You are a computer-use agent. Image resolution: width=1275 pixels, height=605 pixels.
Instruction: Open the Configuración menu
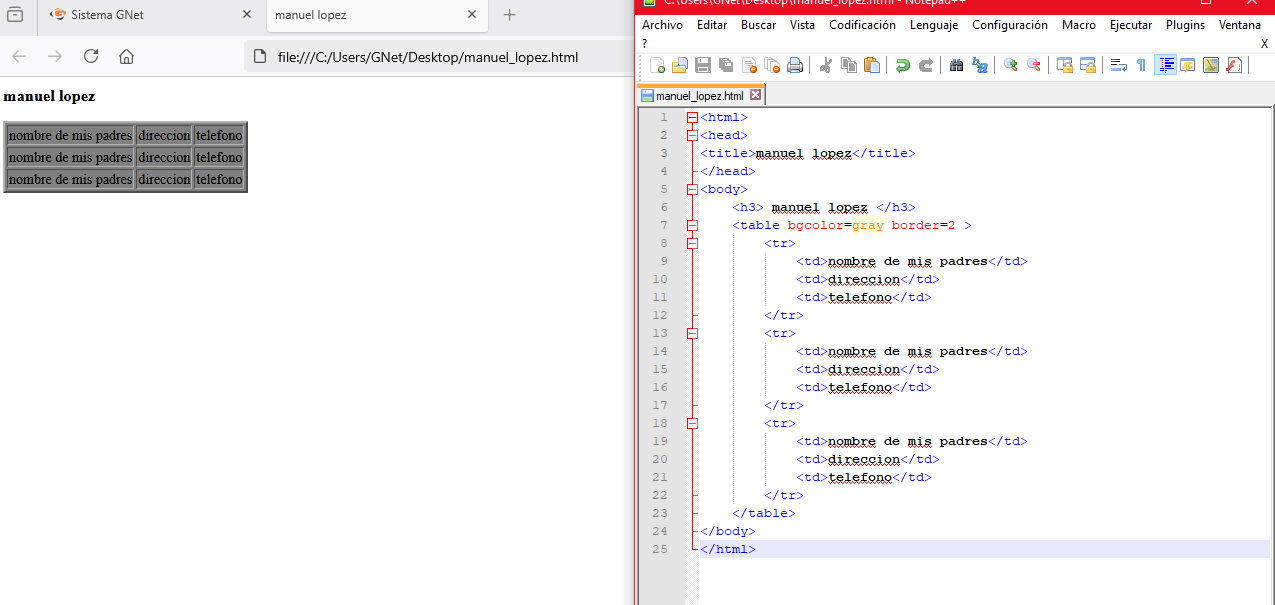point(1010,25)
